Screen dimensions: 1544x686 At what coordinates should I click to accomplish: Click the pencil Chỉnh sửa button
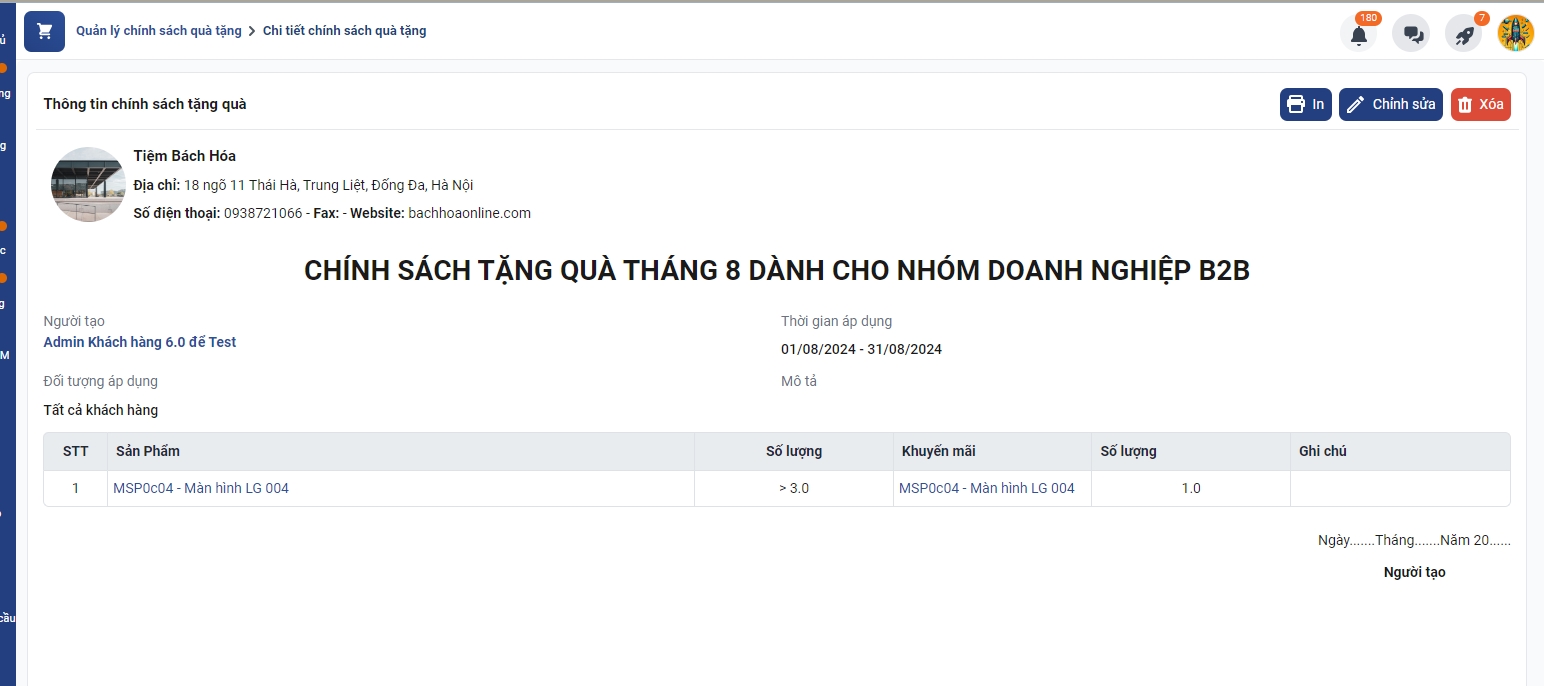click(1390, 104)
